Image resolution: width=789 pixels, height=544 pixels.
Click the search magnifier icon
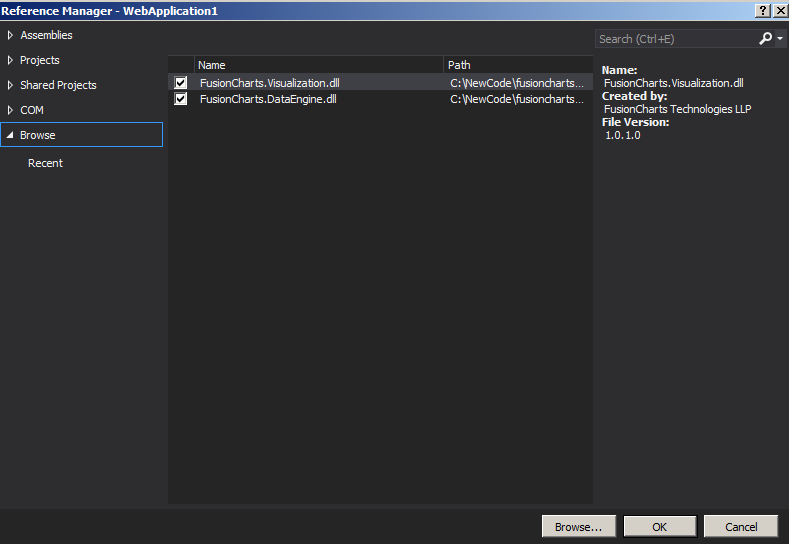pos(765,38)
